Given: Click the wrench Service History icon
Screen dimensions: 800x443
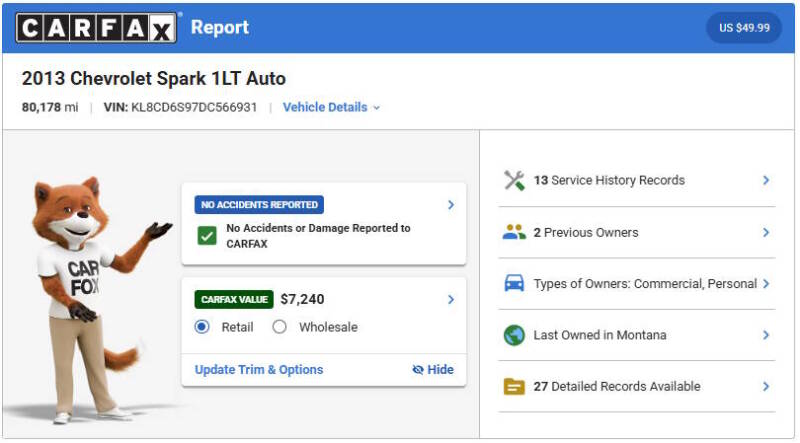Looking at the screenshot, I should tap(514, 180).
